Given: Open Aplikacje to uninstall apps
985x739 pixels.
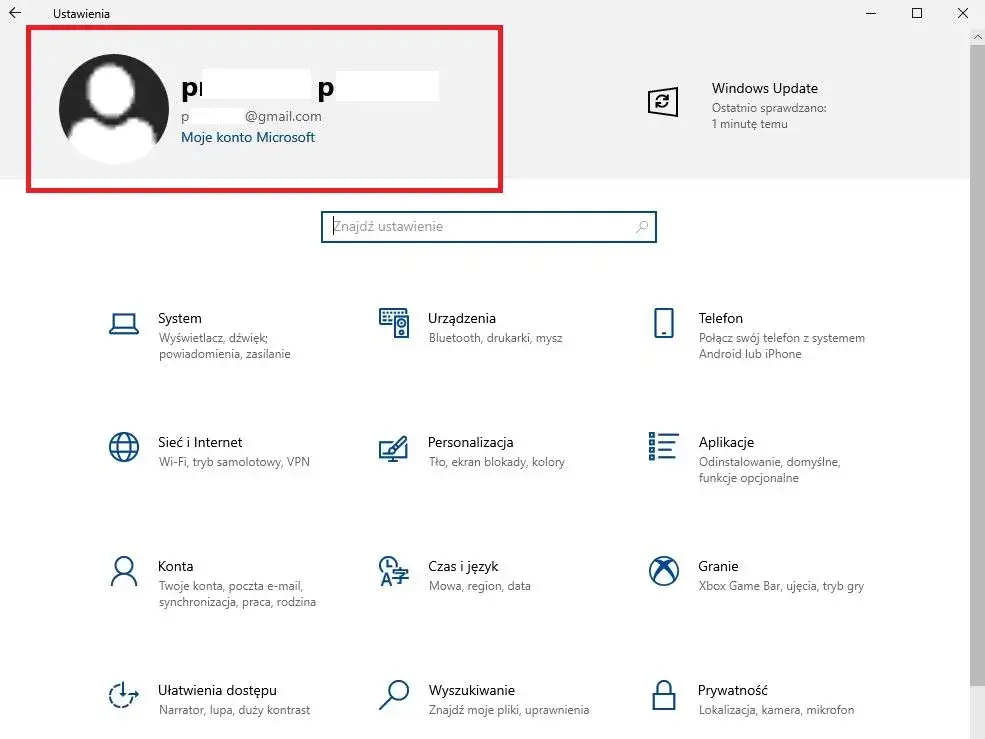Looking at the screenshot, I should pos(726,443).
